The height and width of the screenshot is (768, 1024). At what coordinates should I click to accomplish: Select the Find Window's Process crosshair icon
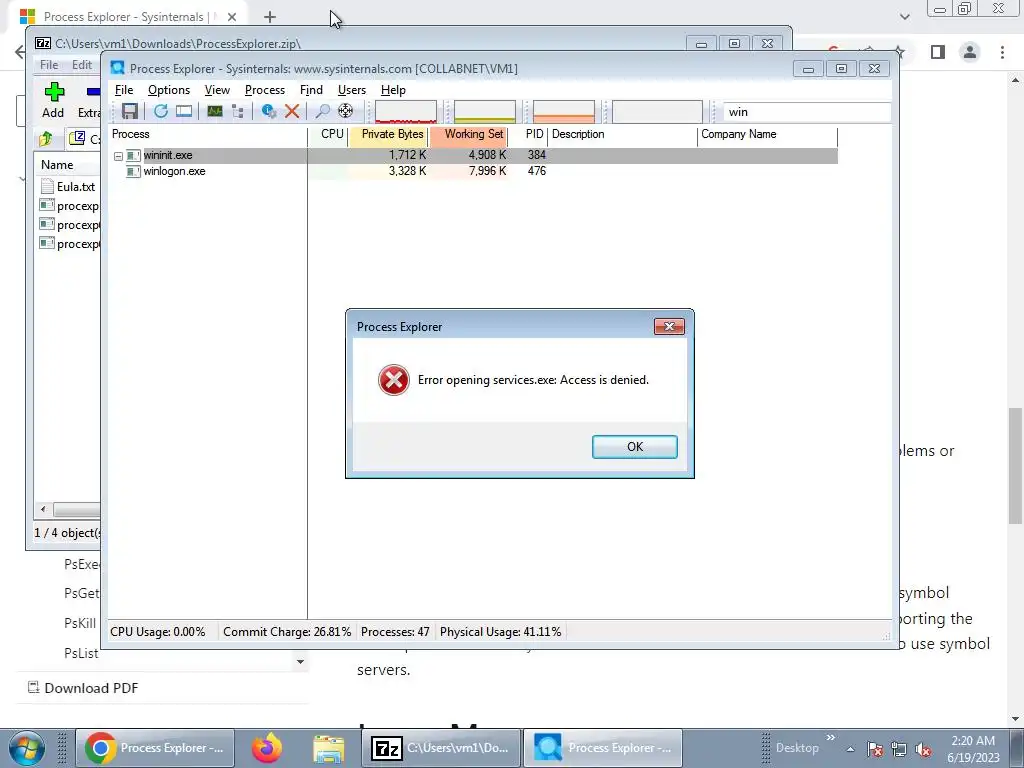345,111
